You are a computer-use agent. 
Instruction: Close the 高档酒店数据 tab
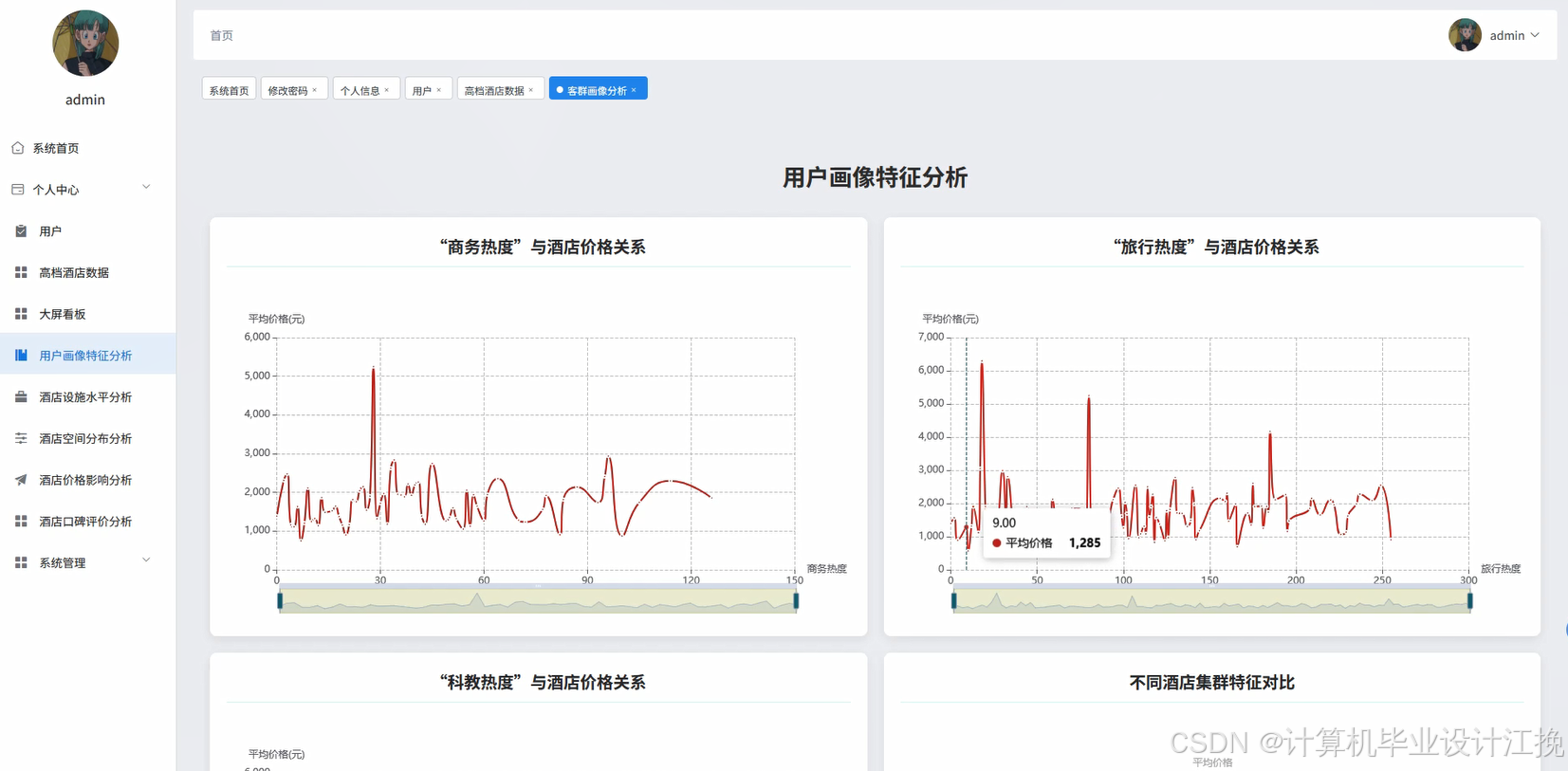pos(531,90)
